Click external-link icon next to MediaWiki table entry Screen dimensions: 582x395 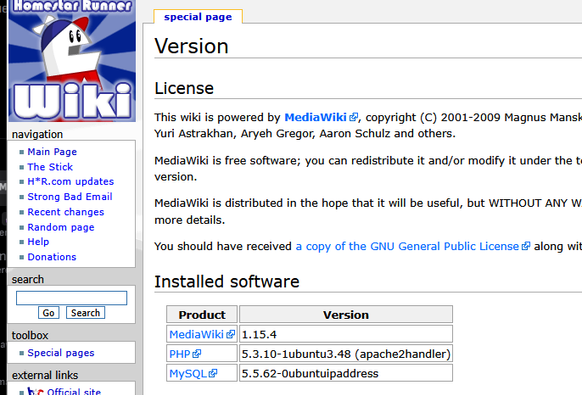click(230, 334)
